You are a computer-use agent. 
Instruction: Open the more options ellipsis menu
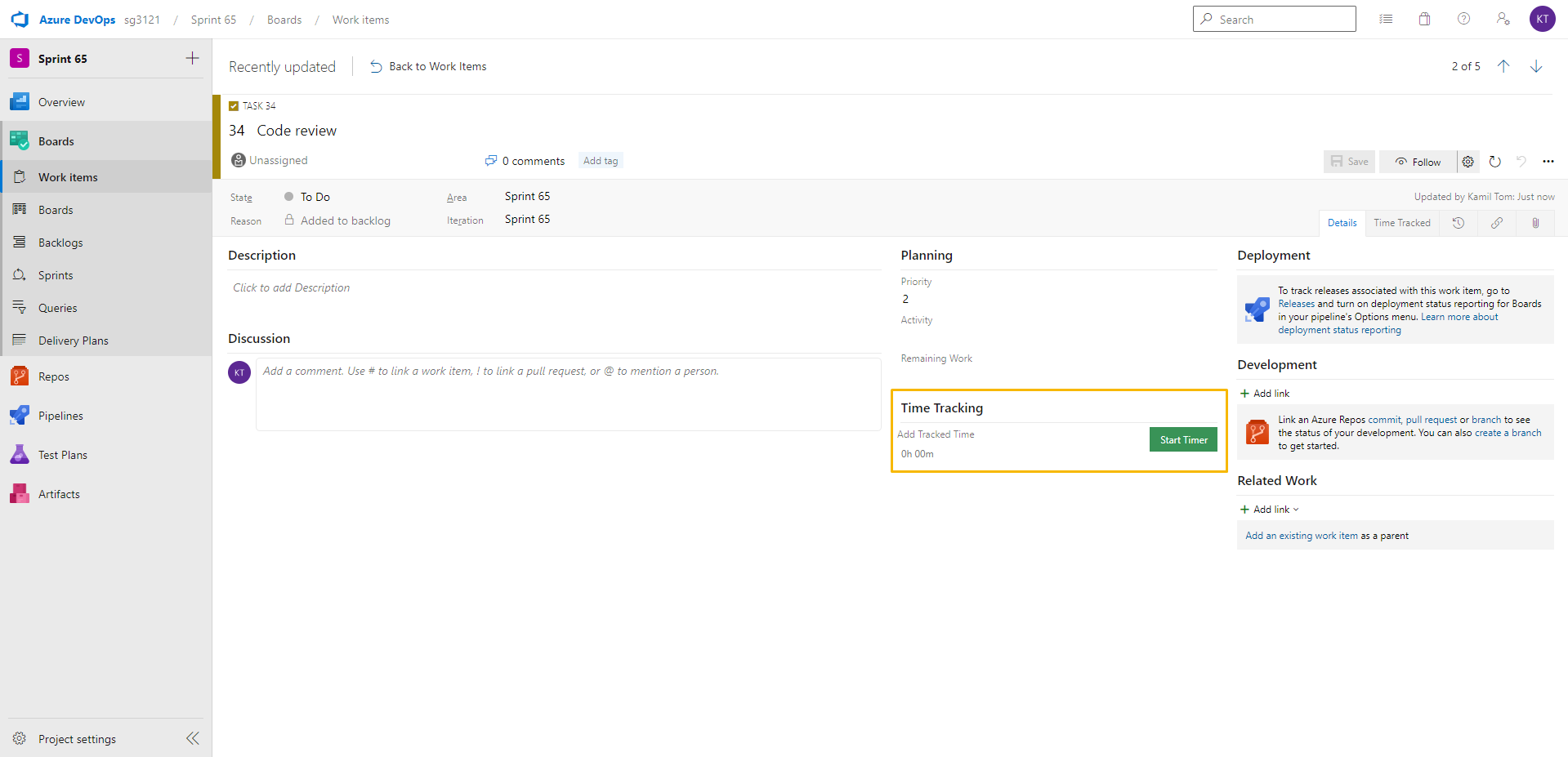coord(1548,161)
